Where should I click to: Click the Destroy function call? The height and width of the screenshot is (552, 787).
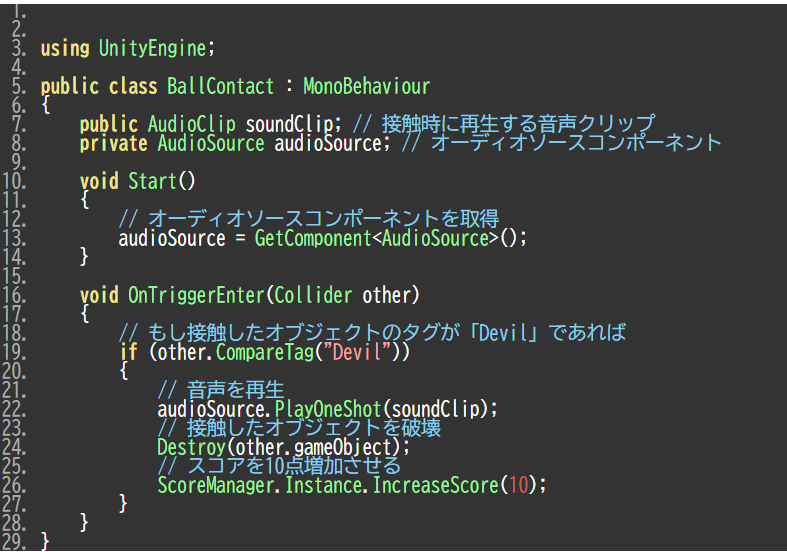(x=186, y=446)
